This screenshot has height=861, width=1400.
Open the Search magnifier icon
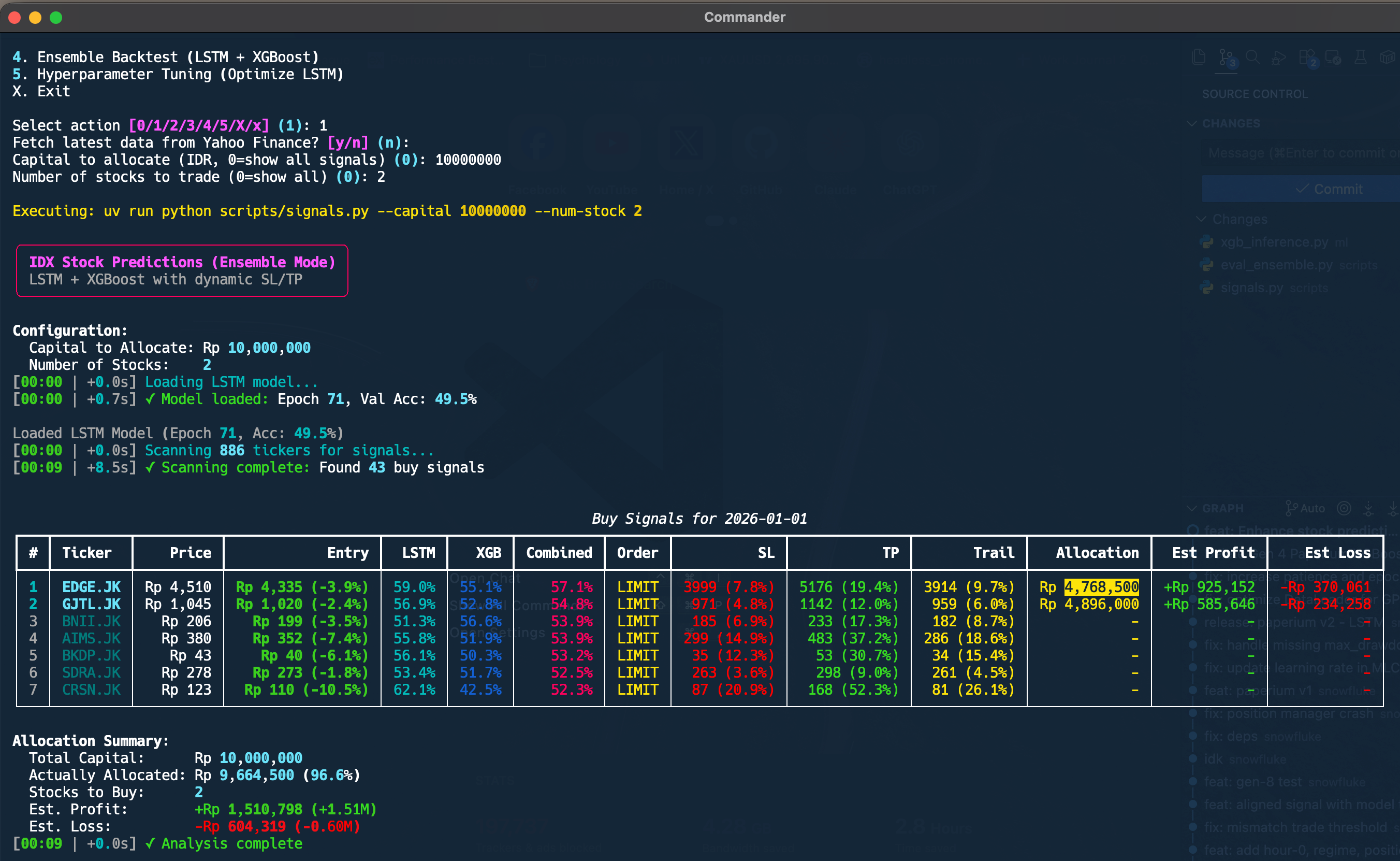(x=1252, y=57)
